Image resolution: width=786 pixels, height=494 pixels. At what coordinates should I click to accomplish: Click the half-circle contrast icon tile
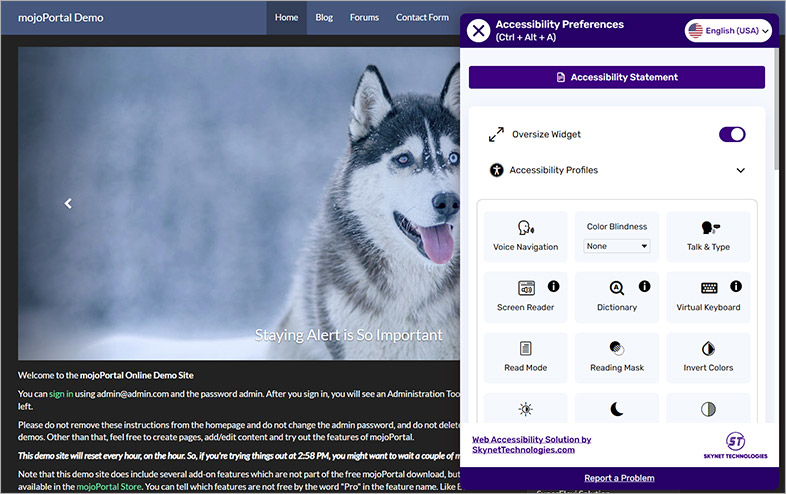coord(708,408)
